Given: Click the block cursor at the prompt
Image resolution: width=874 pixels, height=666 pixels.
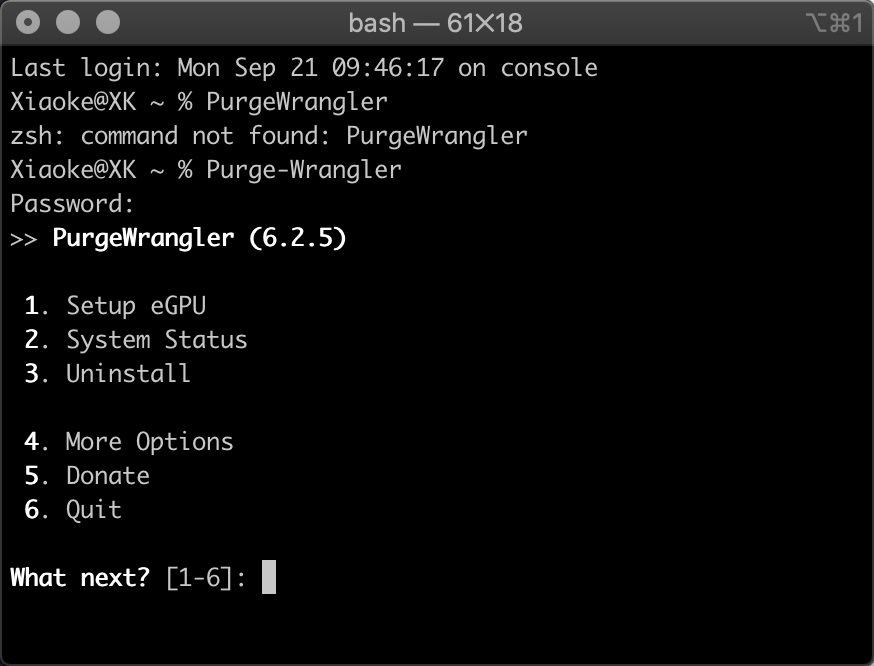Looking at the screenshot, I should pos(268,578).
